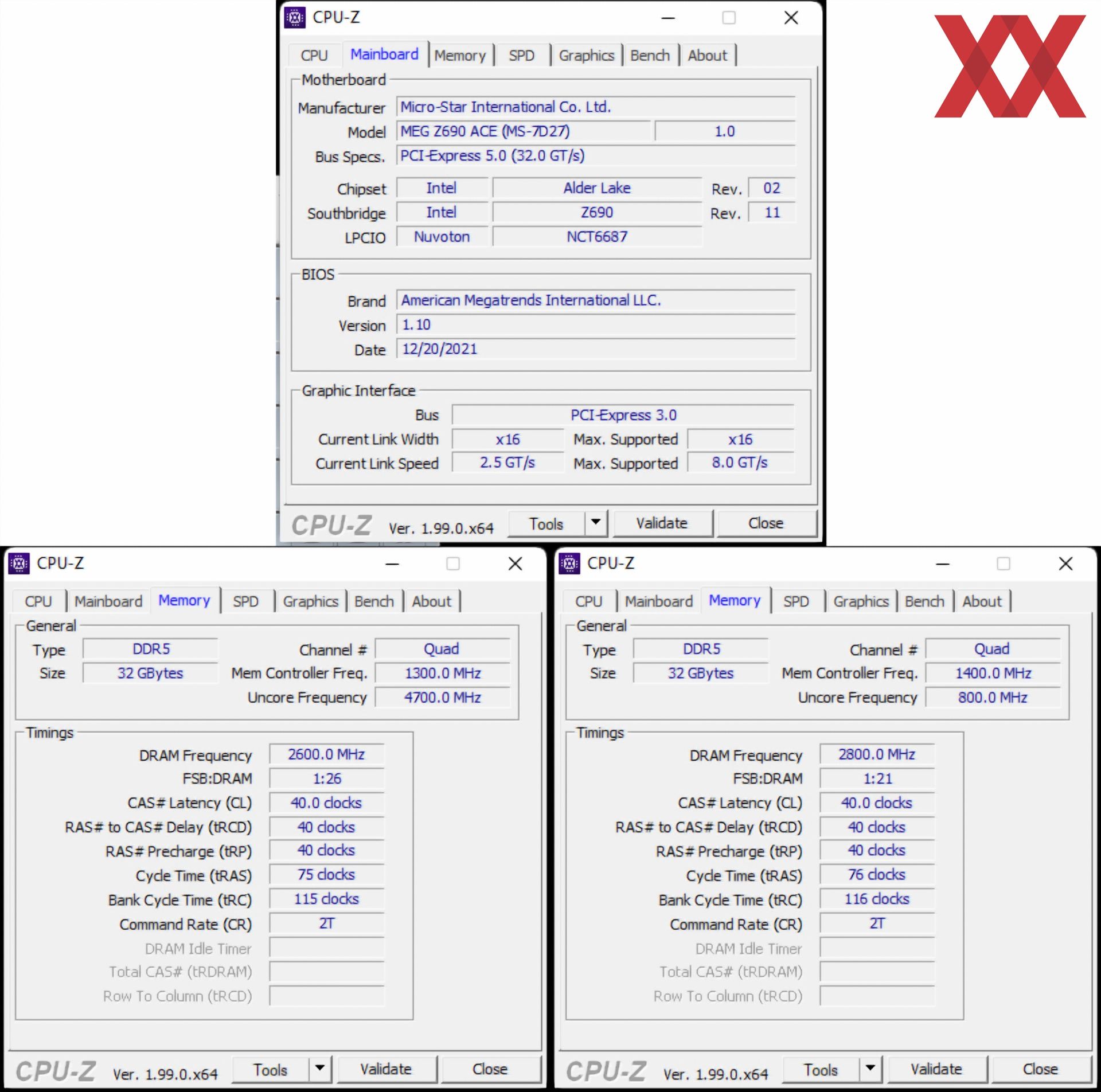Open Graphics tab in 2800 MHz window
Screen dimensions: 1101x1092
(861, 601)
